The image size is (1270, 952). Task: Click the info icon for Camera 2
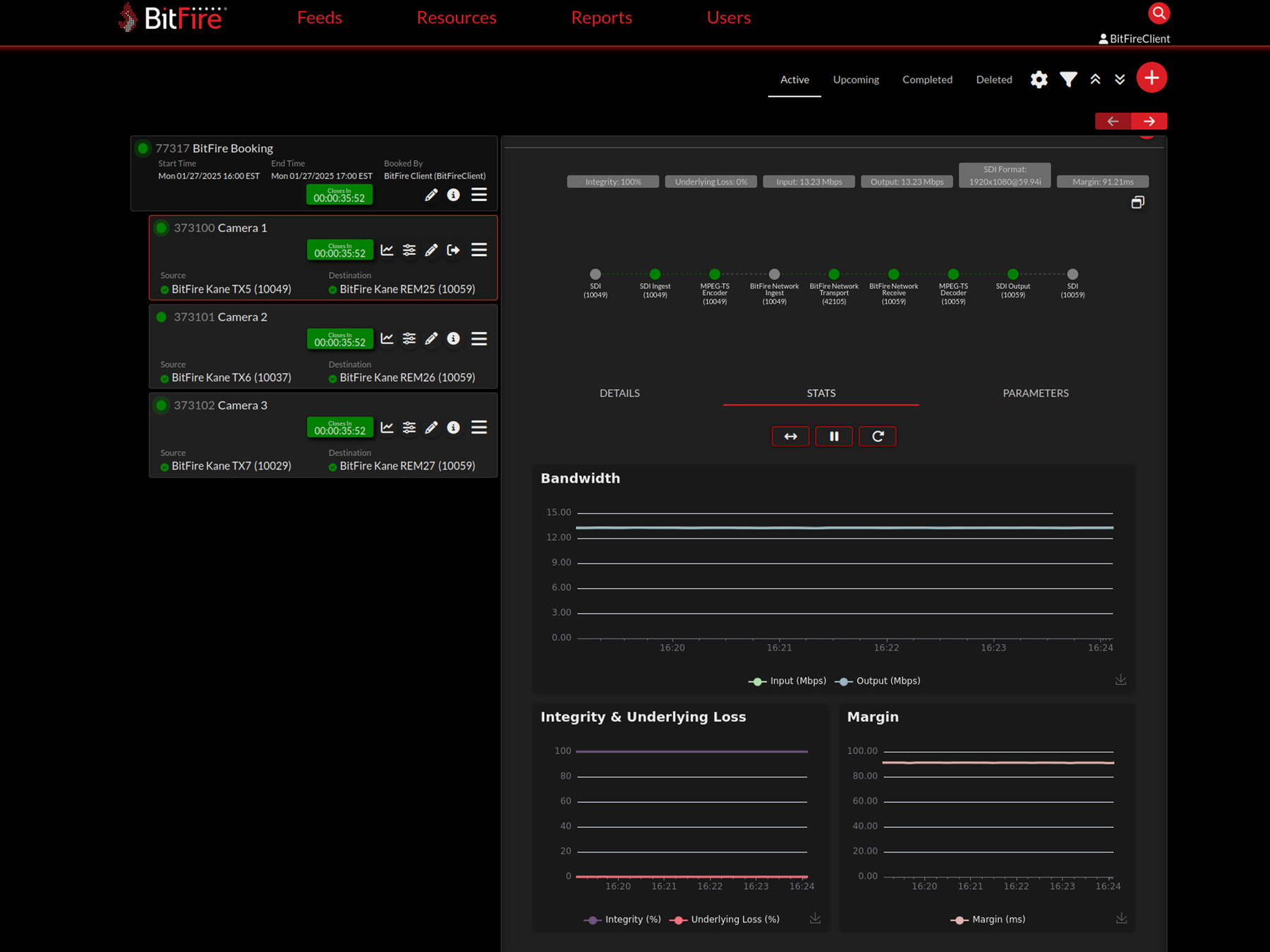[x=454, y=338]
